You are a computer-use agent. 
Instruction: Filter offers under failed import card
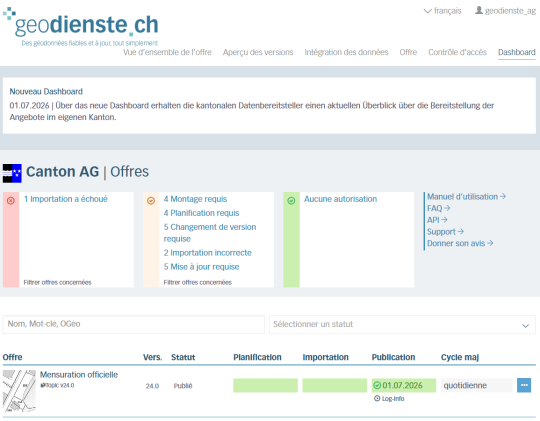pyautogui.click(x=58, y=283)
